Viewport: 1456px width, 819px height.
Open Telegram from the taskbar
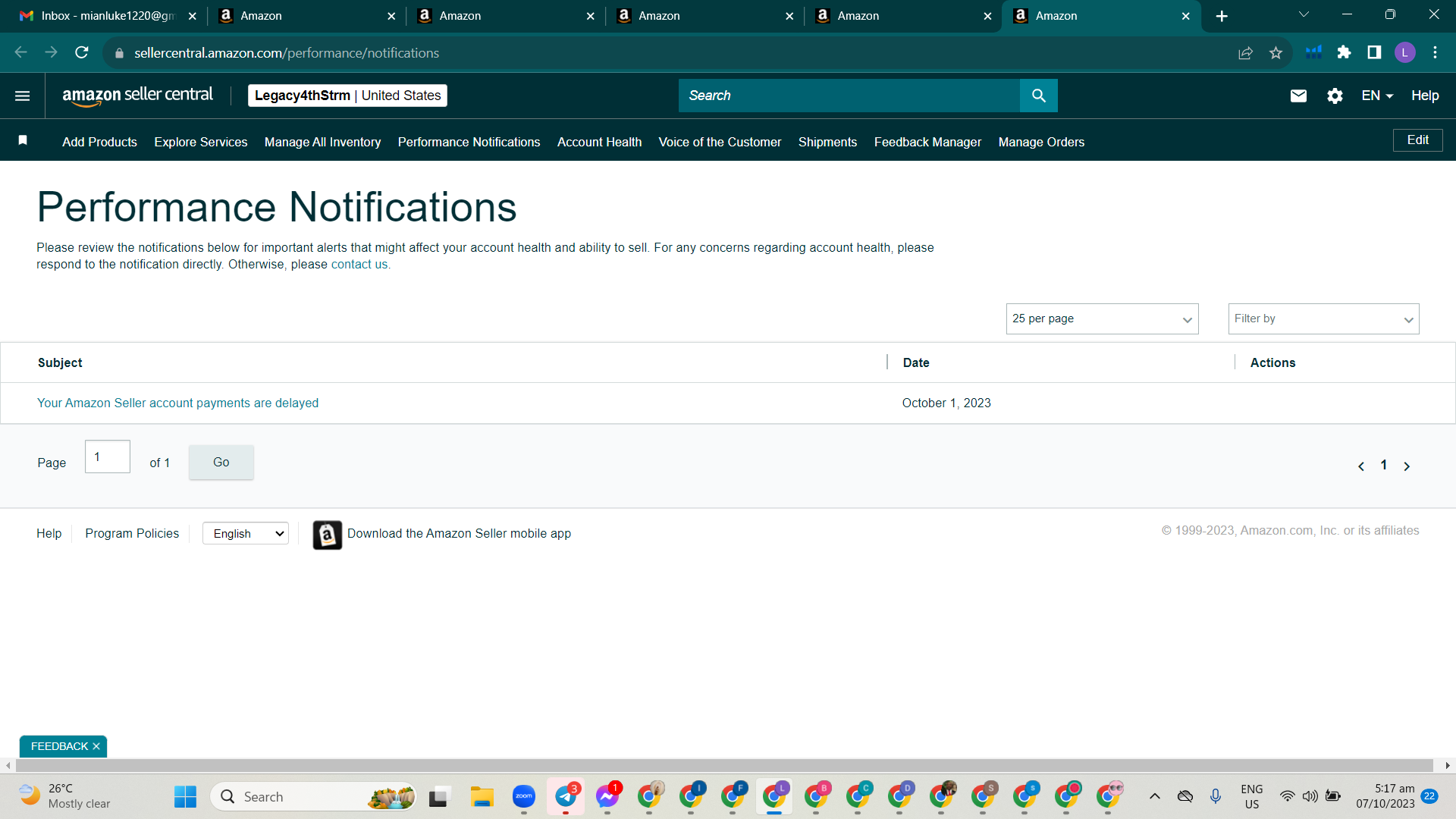pyautogui.click(x=566, y=797)
